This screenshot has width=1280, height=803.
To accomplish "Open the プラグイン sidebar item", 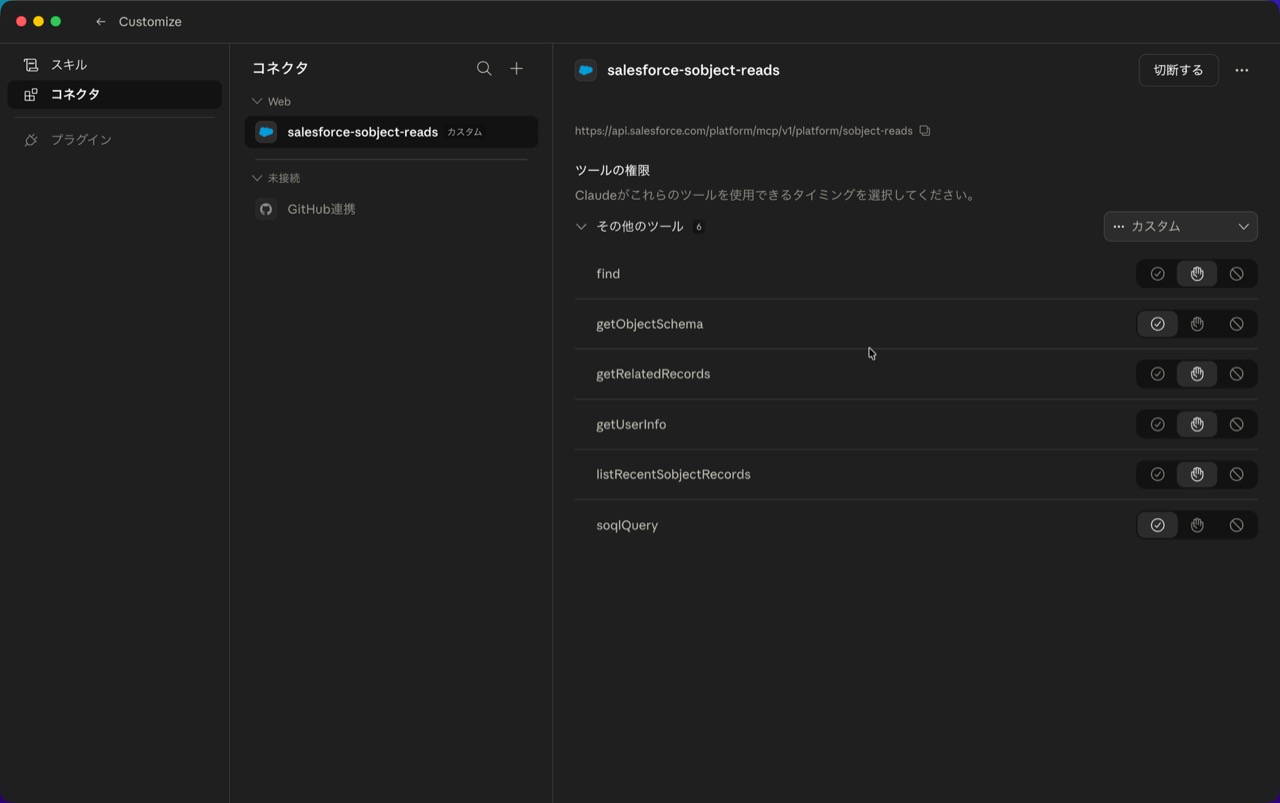I will point(81,140).
